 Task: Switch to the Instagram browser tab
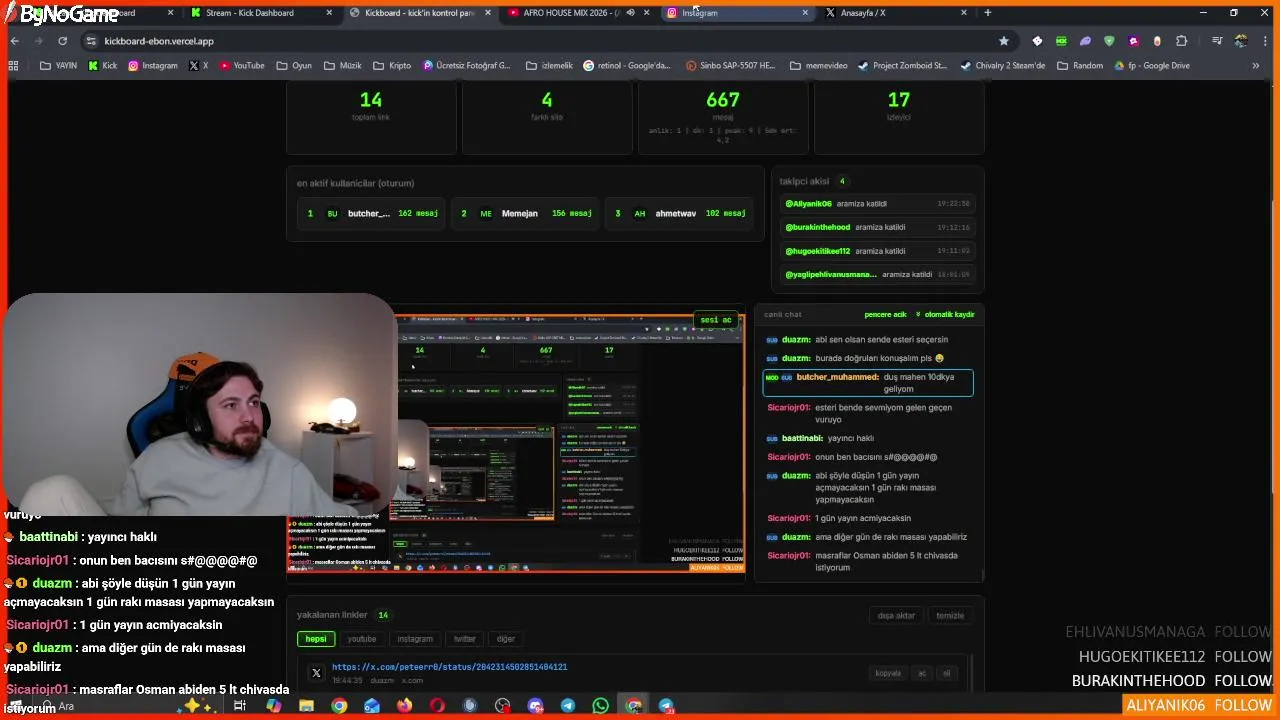coord(736,13)
